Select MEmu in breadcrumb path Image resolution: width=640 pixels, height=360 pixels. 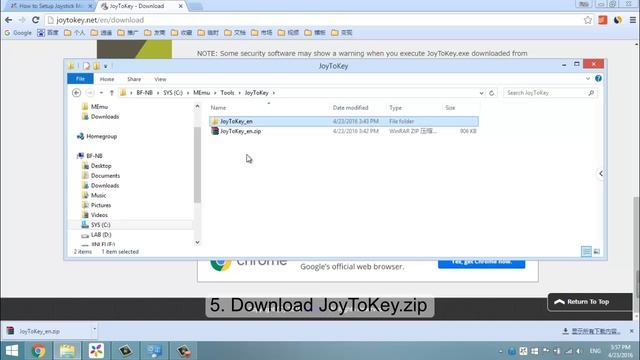[202, 93]
